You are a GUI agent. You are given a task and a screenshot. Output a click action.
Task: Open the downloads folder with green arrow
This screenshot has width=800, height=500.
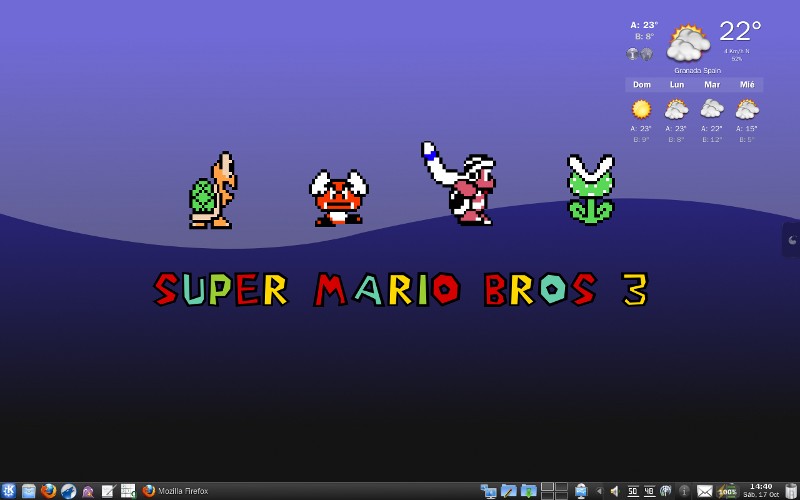[529, 491]
